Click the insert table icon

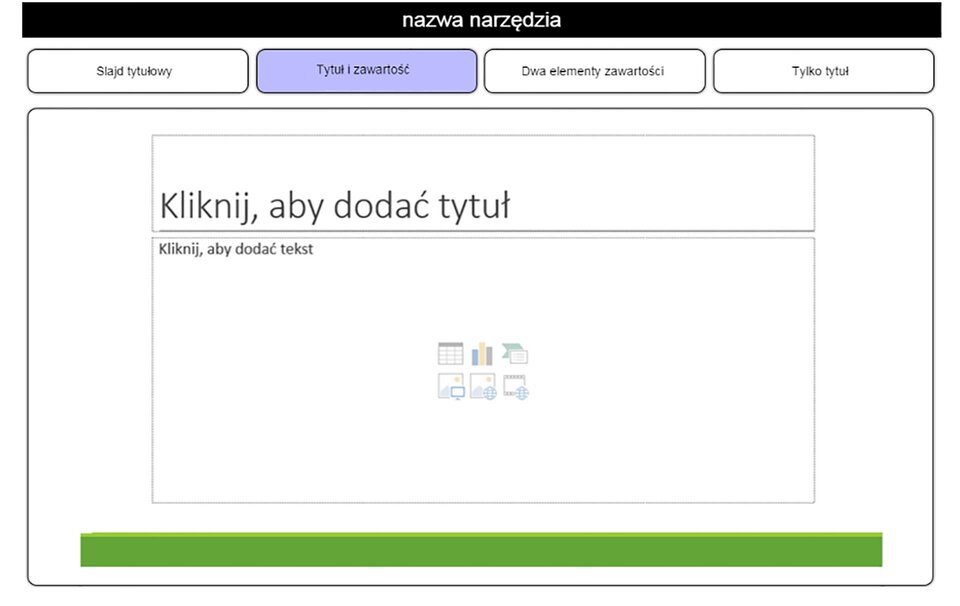(x=451, y=354)
